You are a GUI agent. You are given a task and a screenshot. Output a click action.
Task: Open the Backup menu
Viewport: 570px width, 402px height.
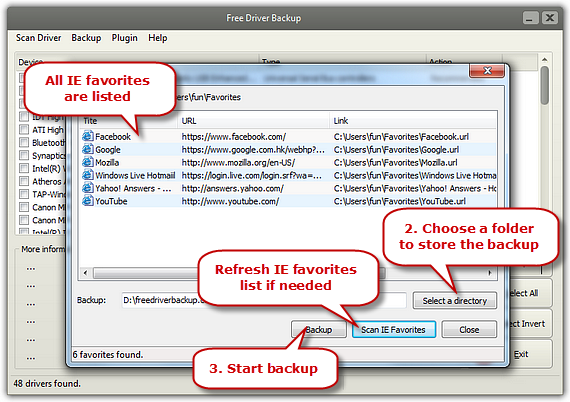pyautogui.click(x=86, y=38)
